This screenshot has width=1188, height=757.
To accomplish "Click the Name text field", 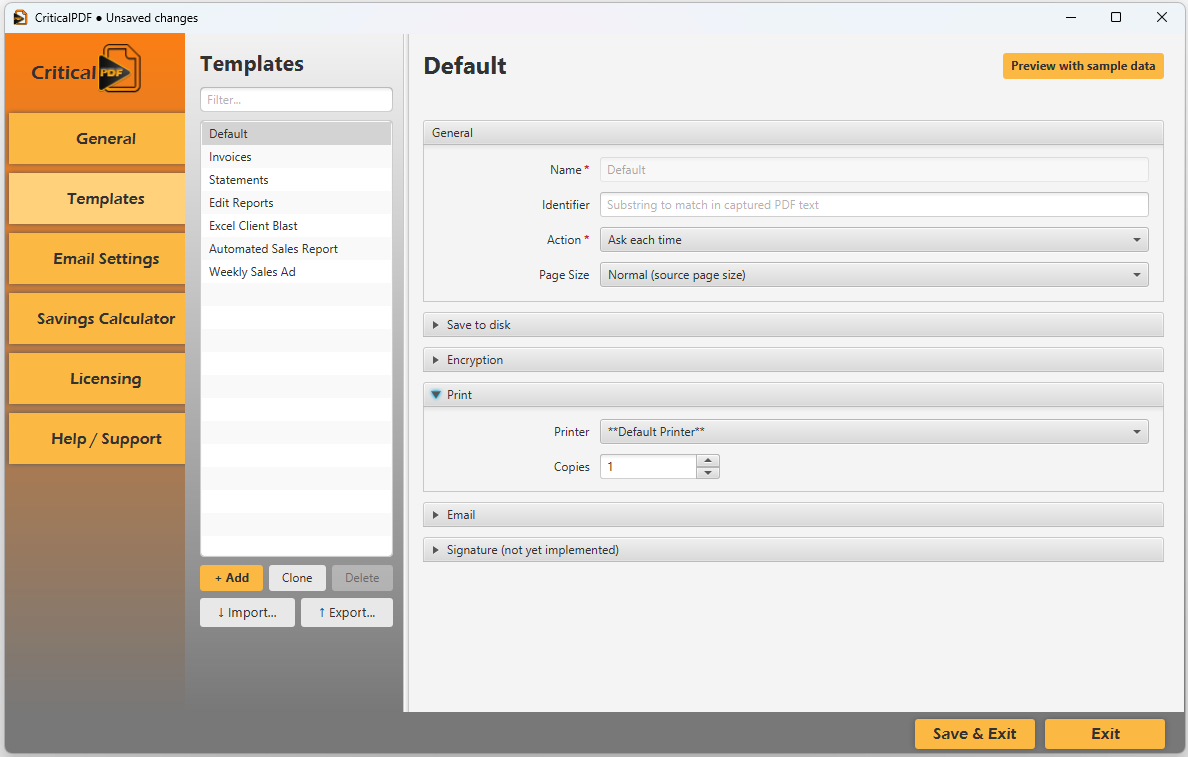I will [874, 170].
